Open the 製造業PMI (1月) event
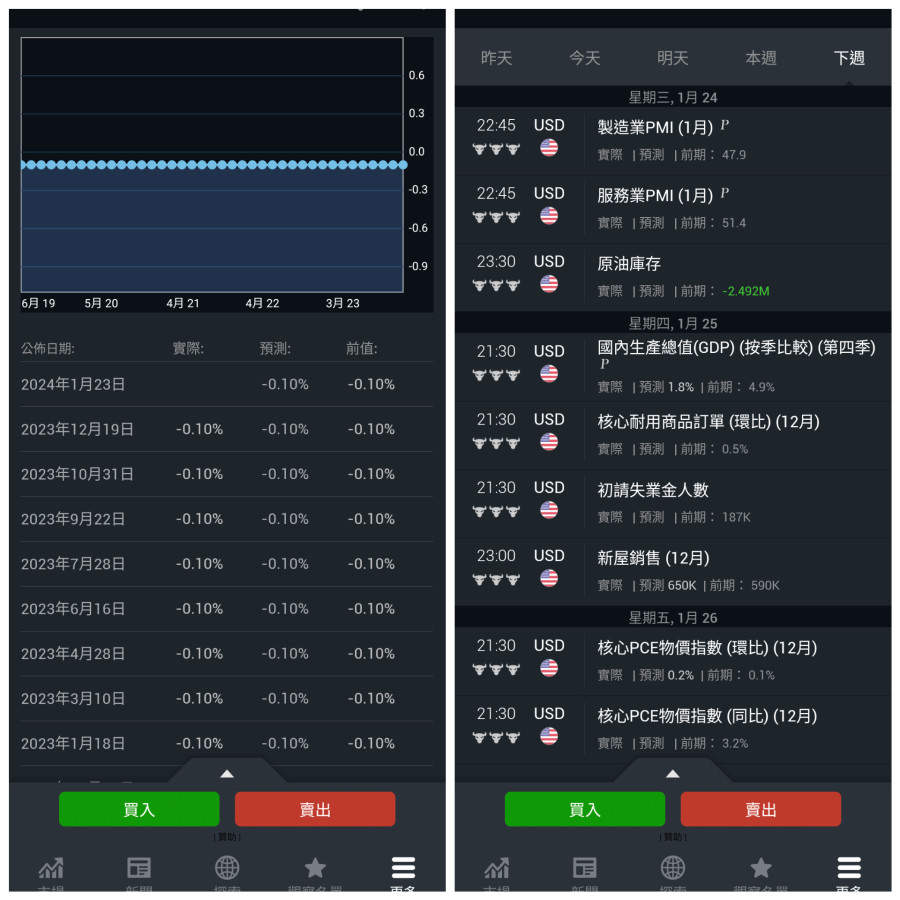This screenshot has height=900, width=900. point(655,128)
